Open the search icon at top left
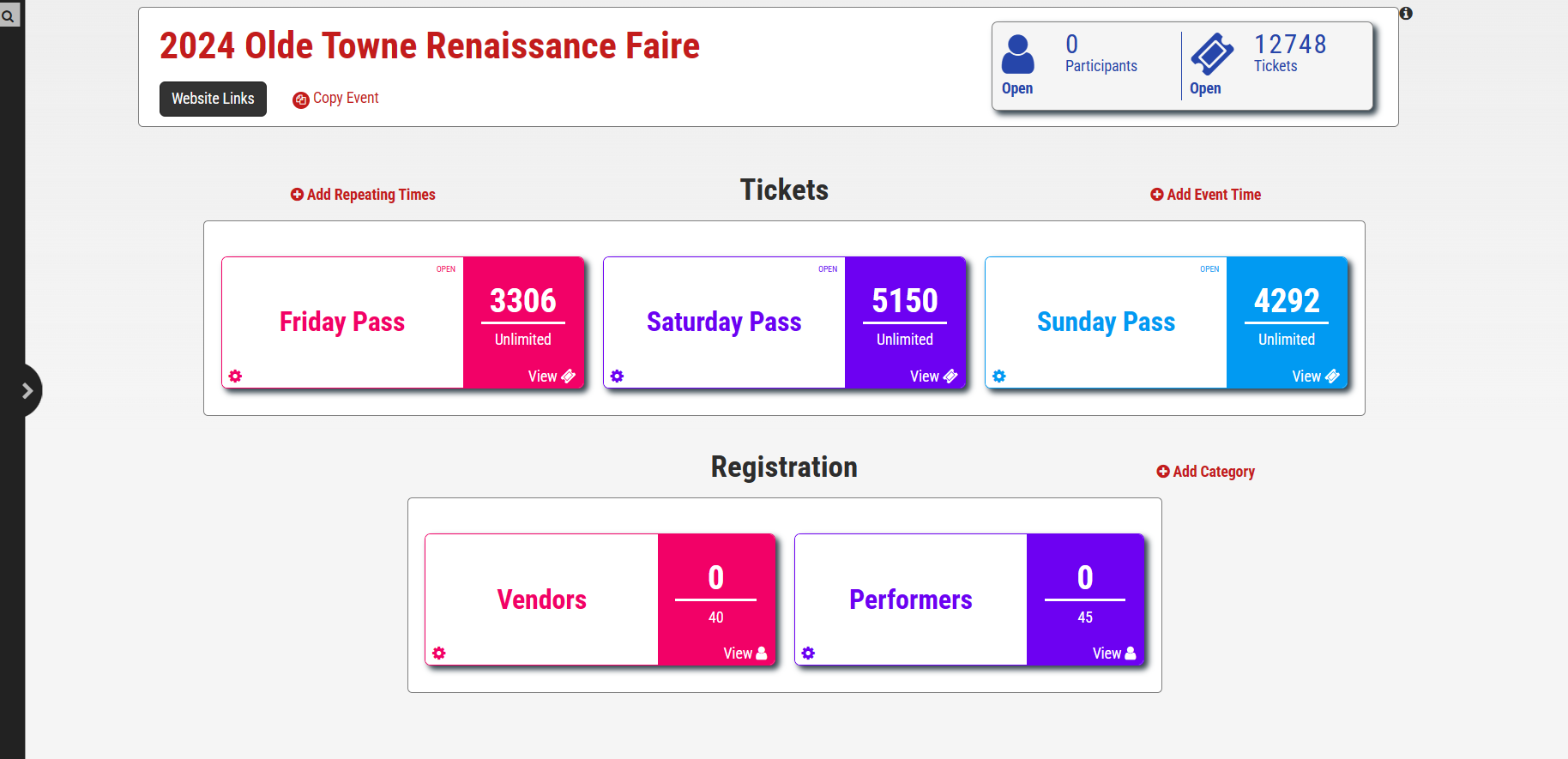The height and width of the screenshot is (759, 1568). click(x=9, y=15)
